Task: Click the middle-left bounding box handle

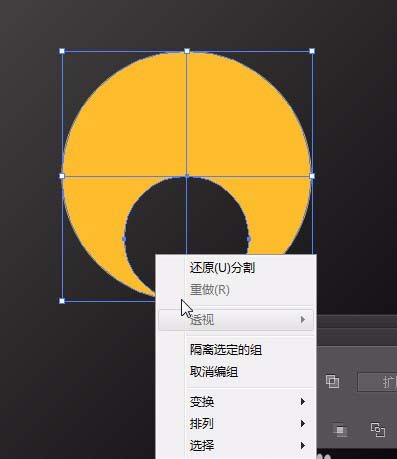Action: [x=62, y=176]
